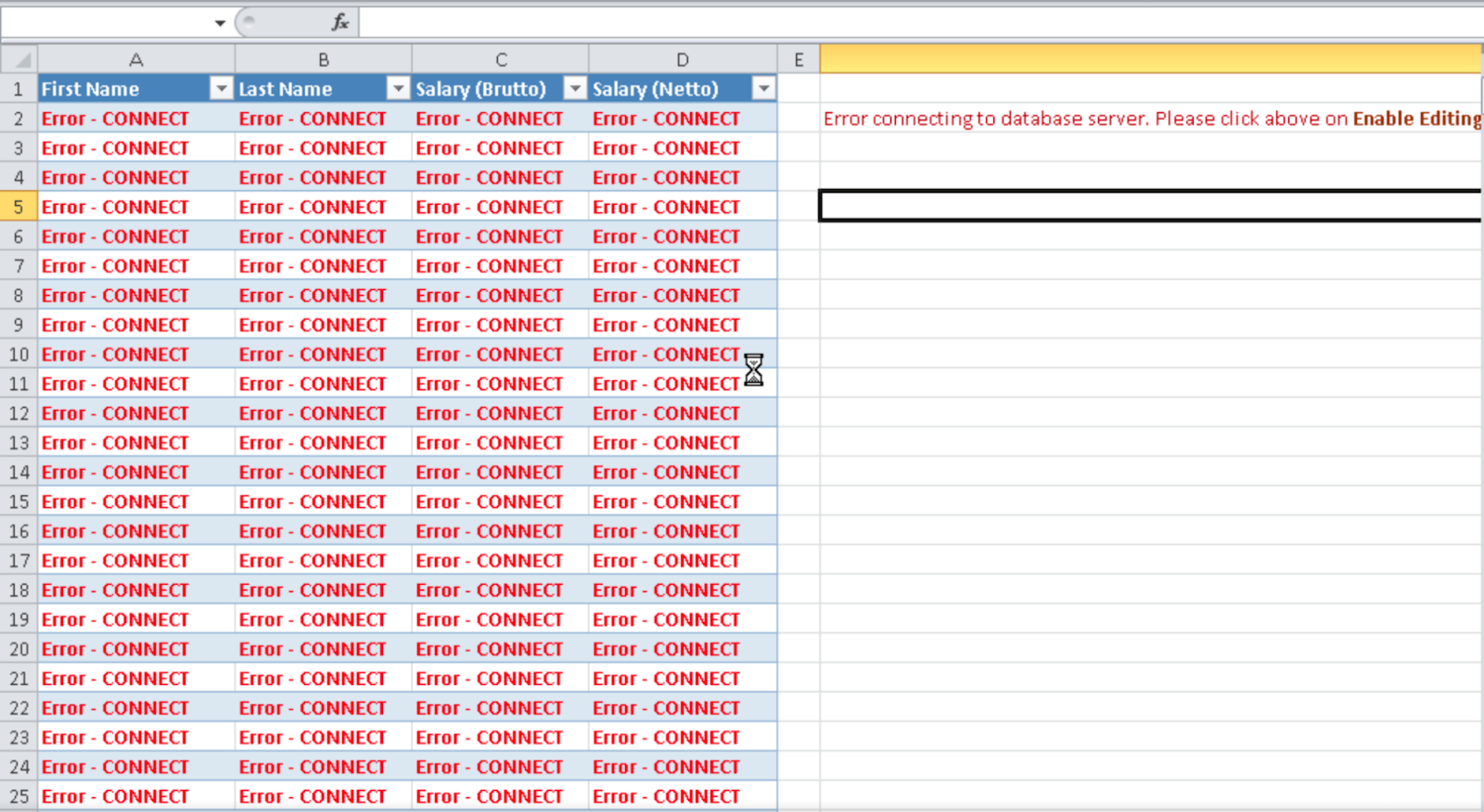Open the Last Name filter dropdown
Image resolution: width=1484 pixels, height=812 pixels.
pyautogui.click(x=398, y=89)
